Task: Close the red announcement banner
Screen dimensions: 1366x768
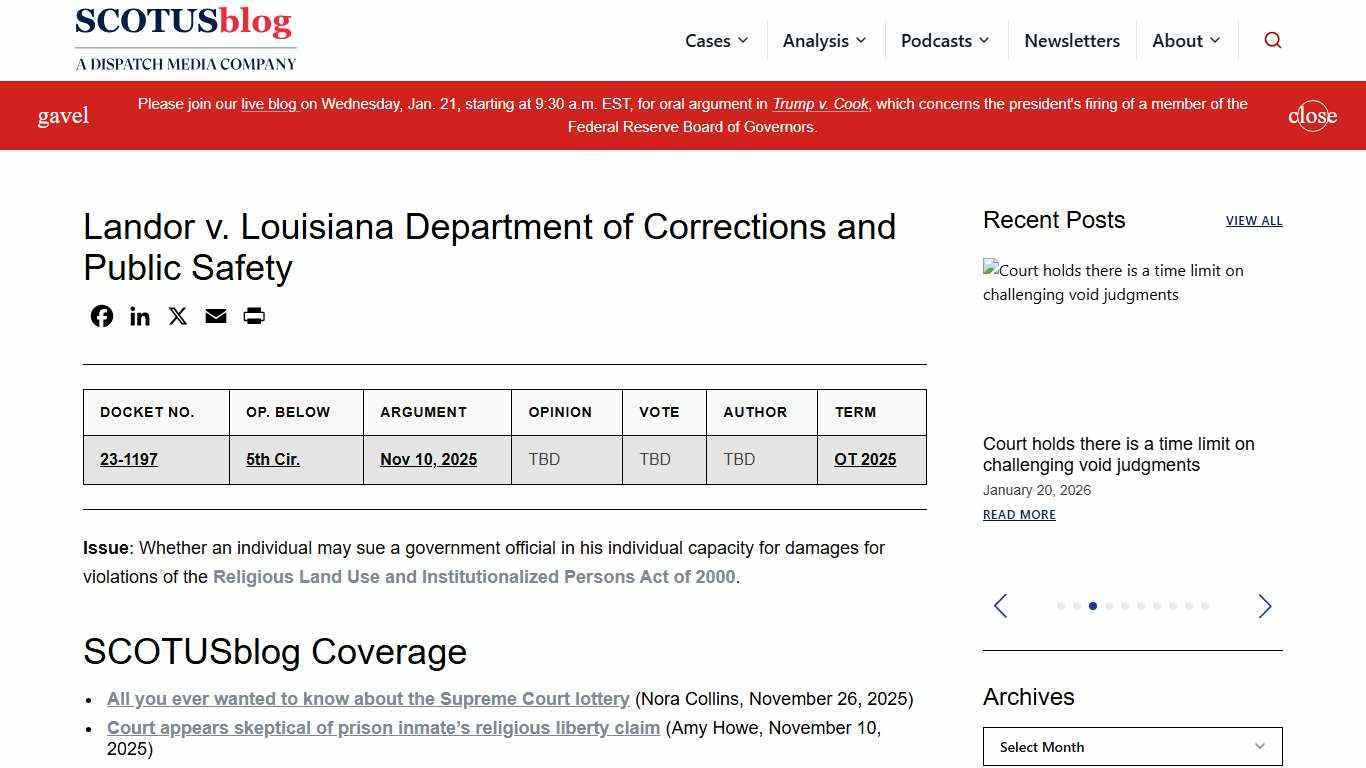Action: pos(1312,115)
